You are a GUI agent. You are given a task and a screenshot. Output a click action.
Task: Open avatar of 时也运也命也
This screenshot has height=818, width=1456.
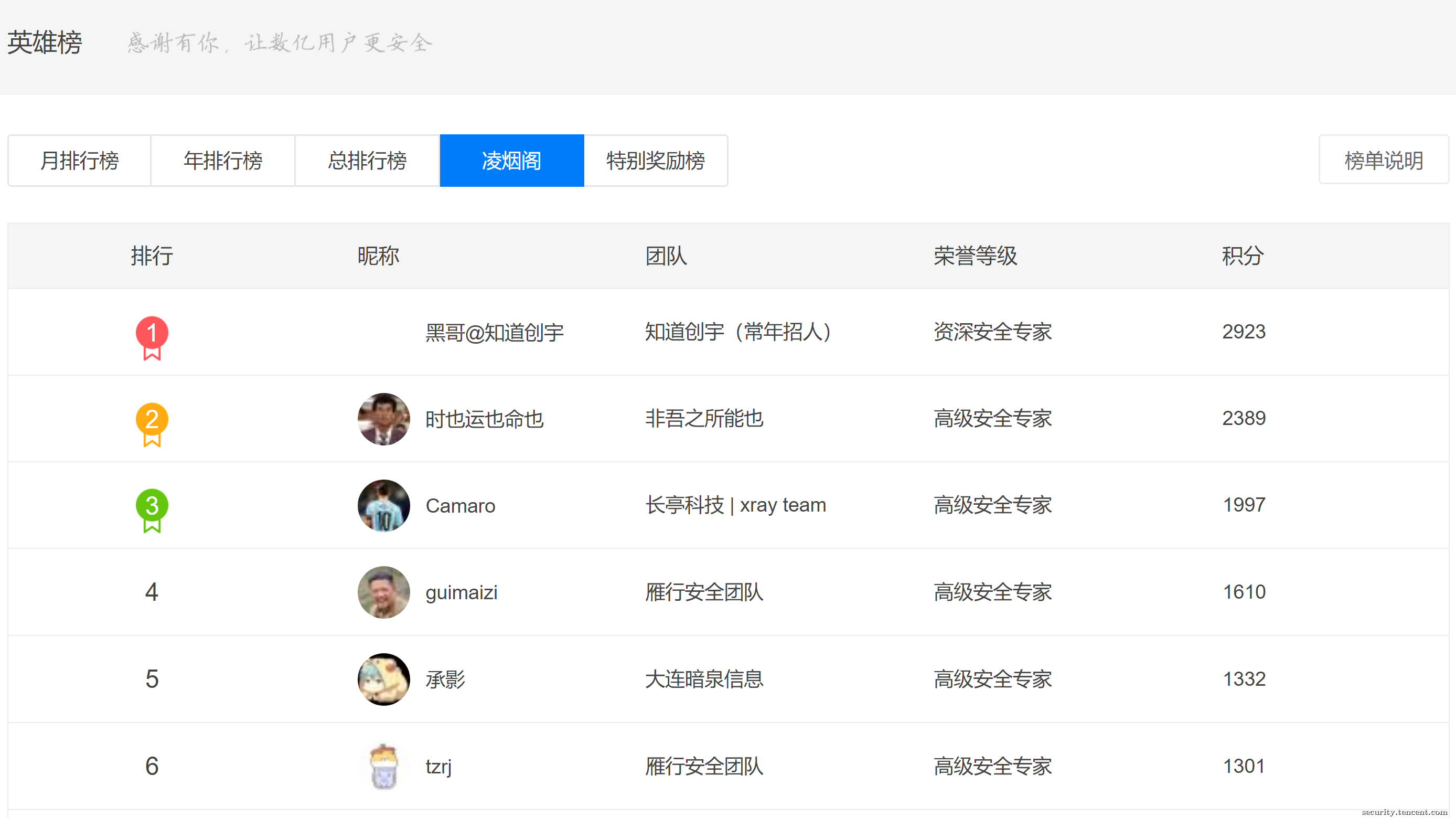tap(384, 419)
